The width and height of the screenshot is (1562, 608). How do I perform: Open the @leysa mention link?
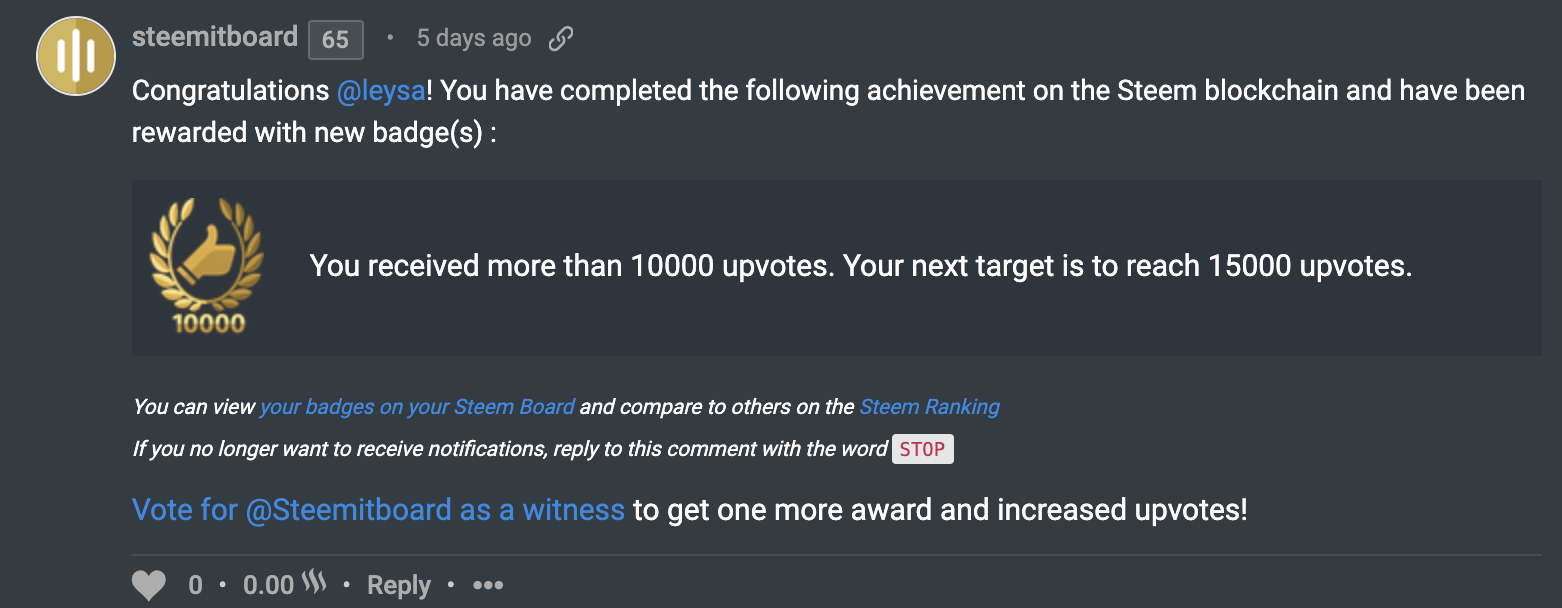click(381, 91)
